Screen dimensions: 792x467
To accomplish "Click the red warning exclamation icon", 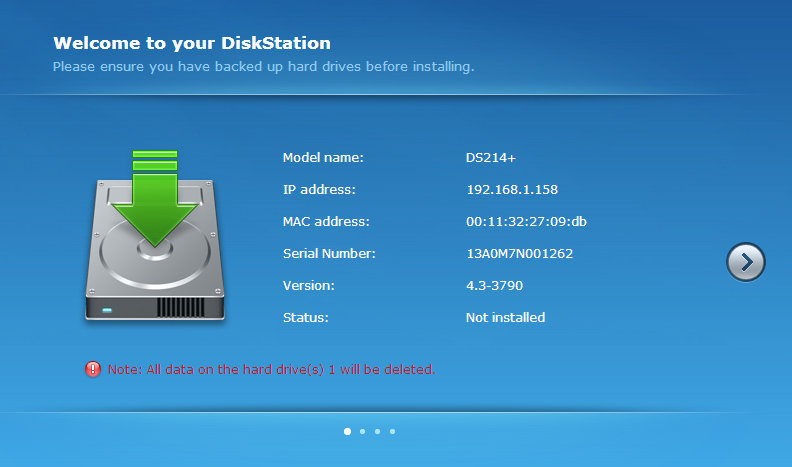I will pyautogui.click(x=93, y=369).
